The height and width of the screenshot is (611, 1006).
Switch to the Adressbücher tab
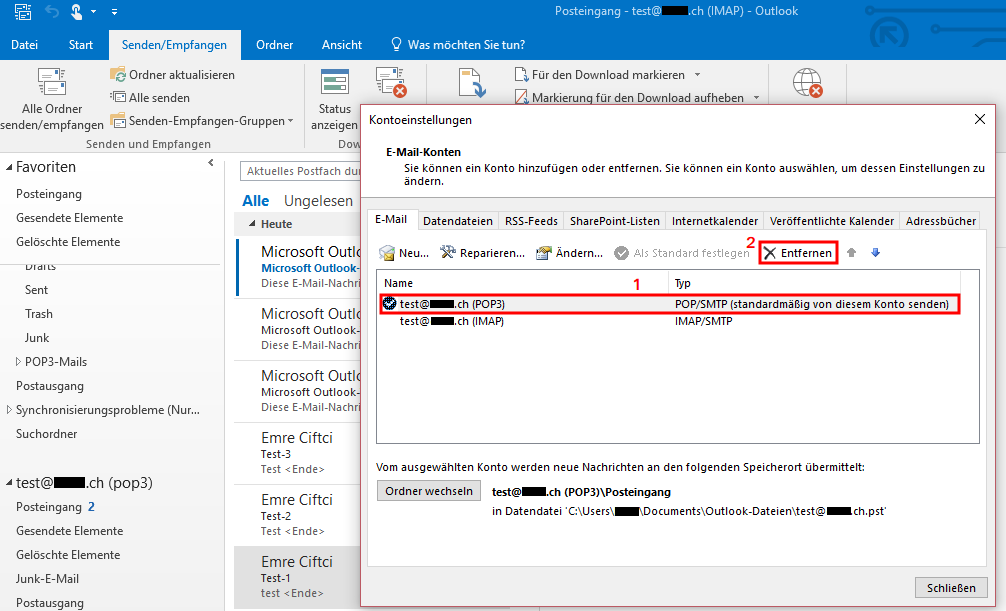coord(941,221)
